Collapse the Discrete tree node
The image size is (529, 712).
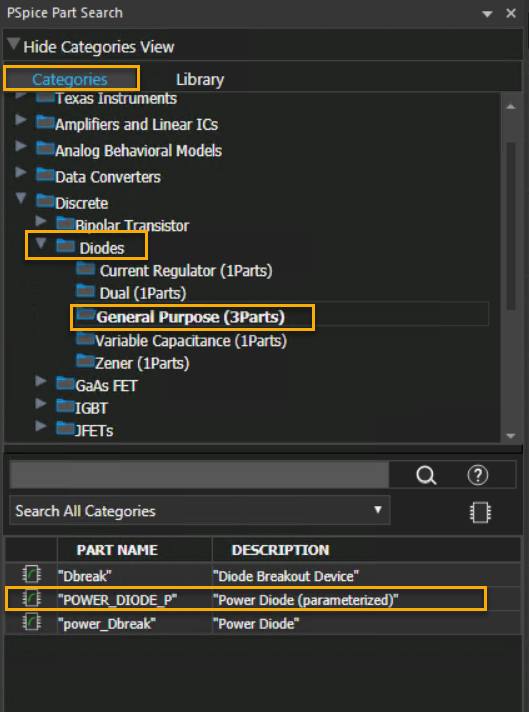20,198
